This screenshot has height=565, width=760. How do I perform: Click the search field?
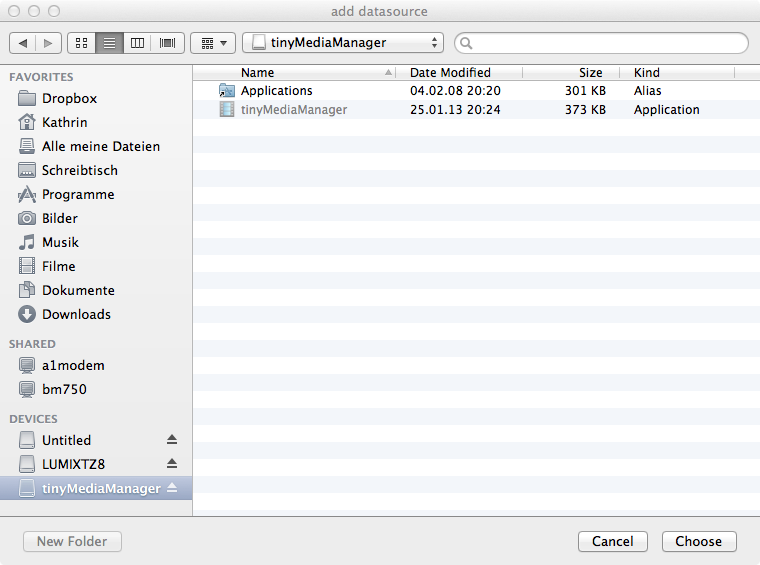(602, 43)
